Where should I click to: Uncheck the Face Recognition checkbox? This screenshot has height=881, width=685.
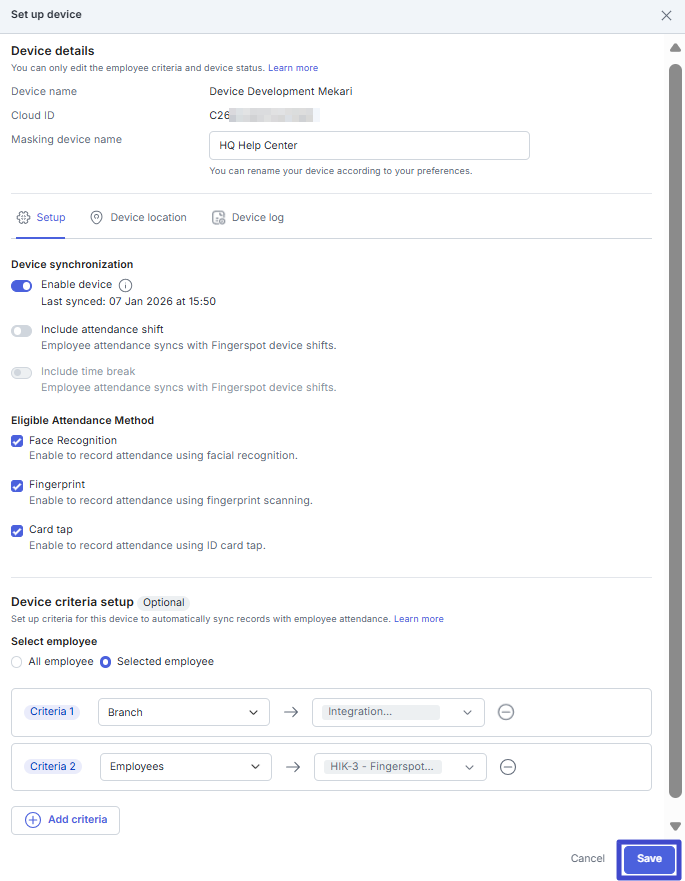[17, 441]
